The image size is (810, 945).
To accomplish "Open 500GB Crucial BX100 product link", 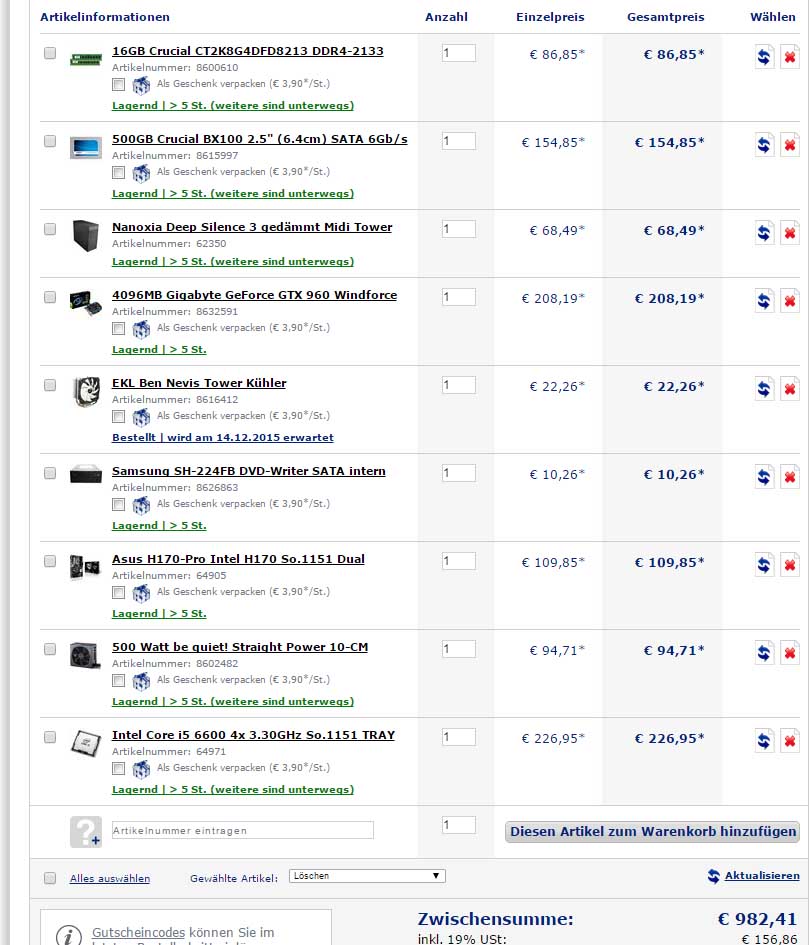I will pos(260,139).
